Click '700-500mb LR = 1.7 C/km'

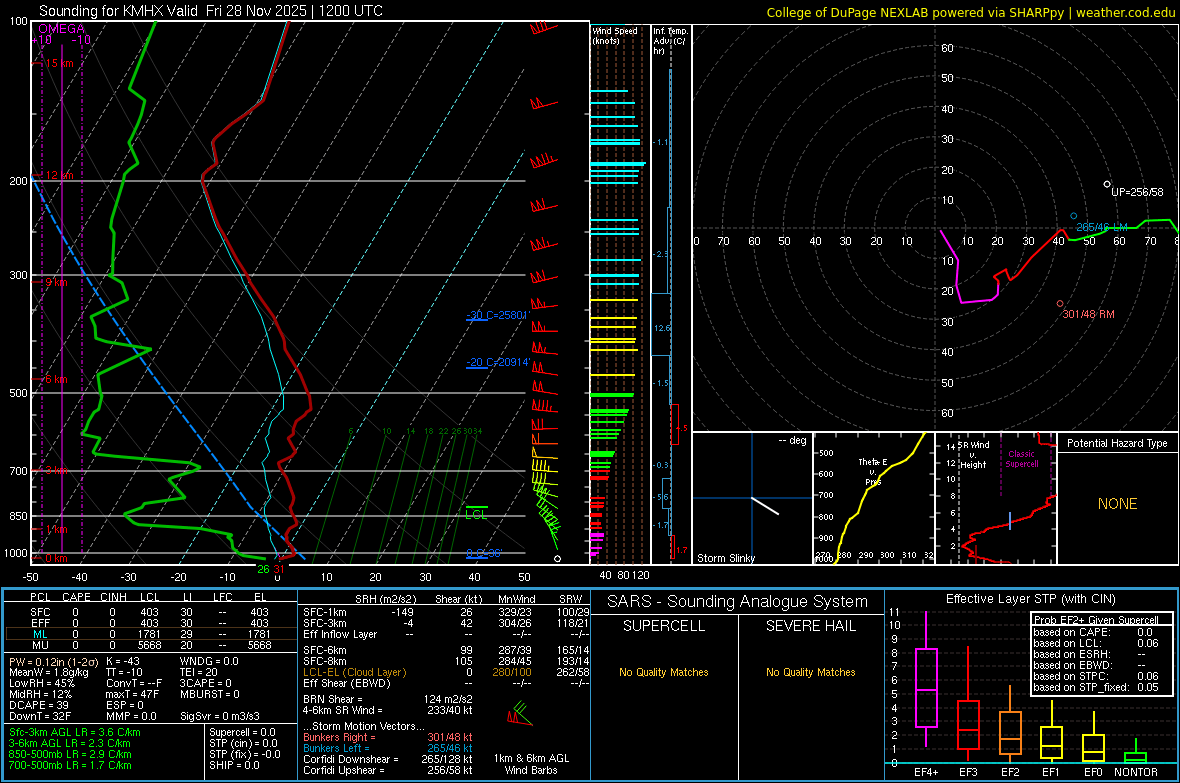click(x=70, y=765)
